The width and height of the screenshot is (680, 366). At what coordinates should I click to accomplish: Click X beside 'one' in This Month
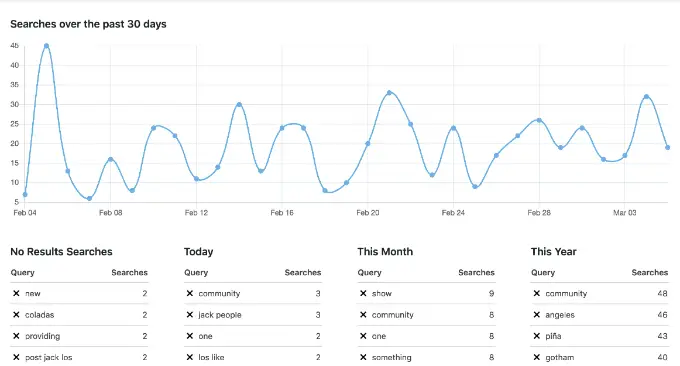point(363,336)
